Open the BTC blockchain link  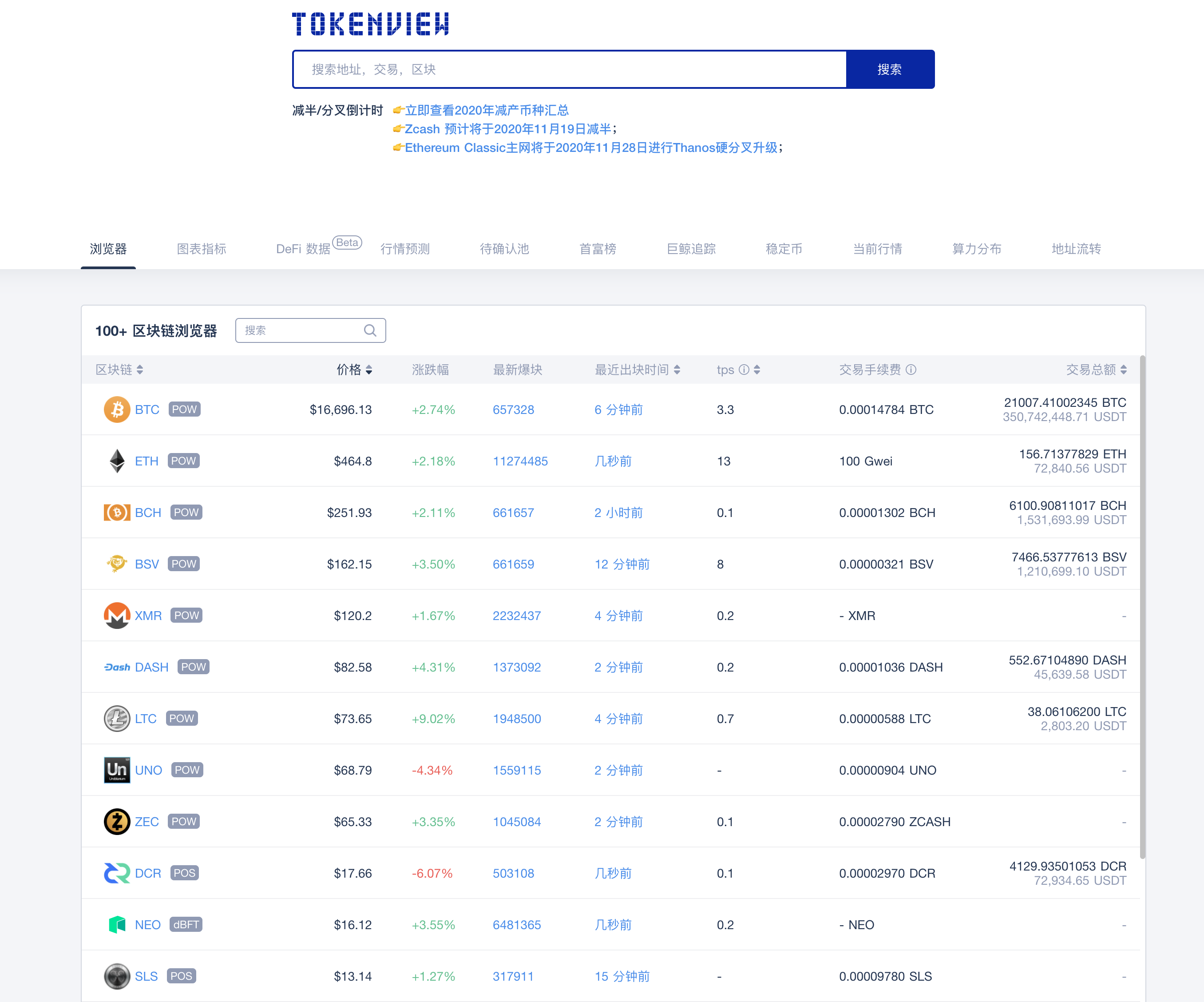147,410
